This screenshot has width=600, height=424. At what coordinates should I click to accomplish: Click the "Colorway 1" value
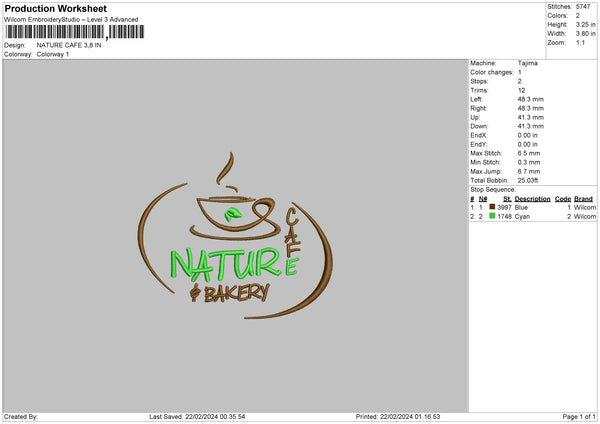tap(53, 54)
